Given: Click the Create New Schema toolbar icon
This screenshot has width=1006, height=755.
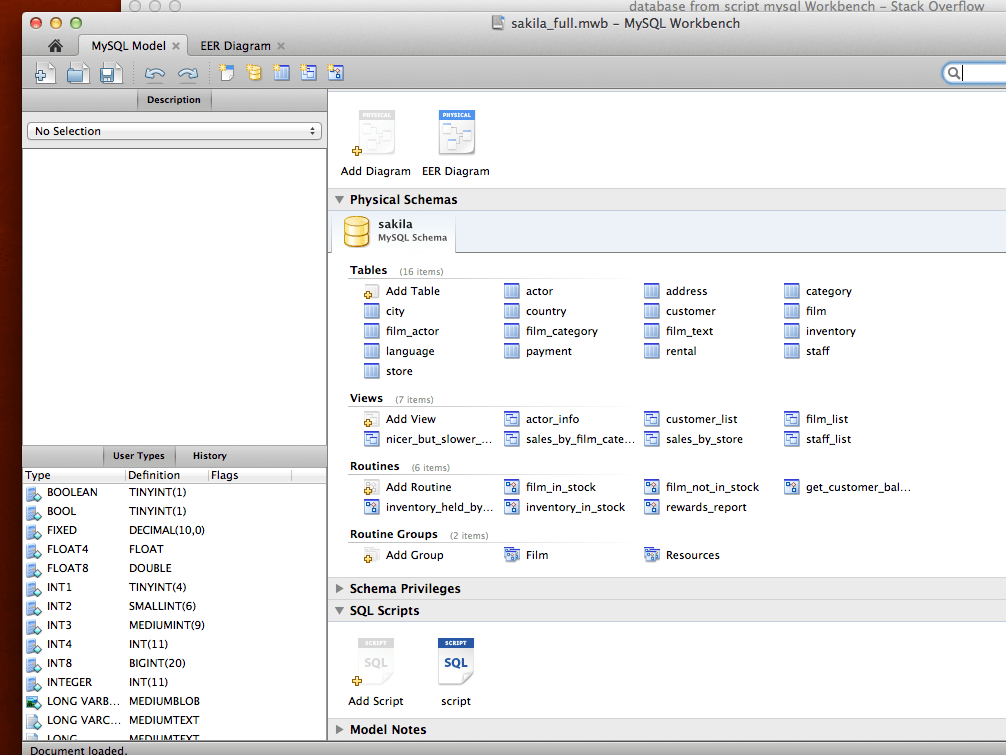Looking at the screenshot, I should coord(254,72).
